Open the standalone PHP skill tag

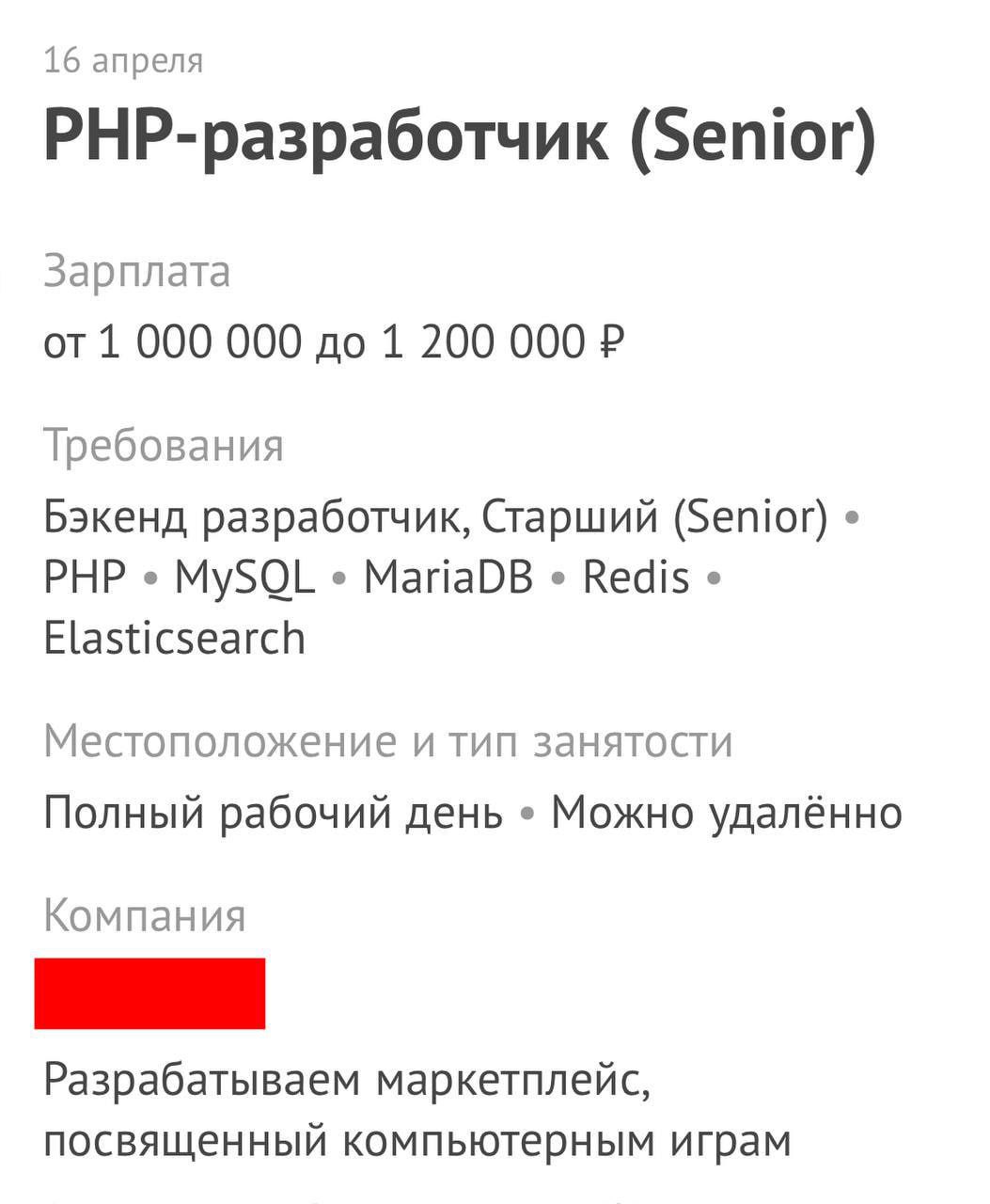click(85, 578)
